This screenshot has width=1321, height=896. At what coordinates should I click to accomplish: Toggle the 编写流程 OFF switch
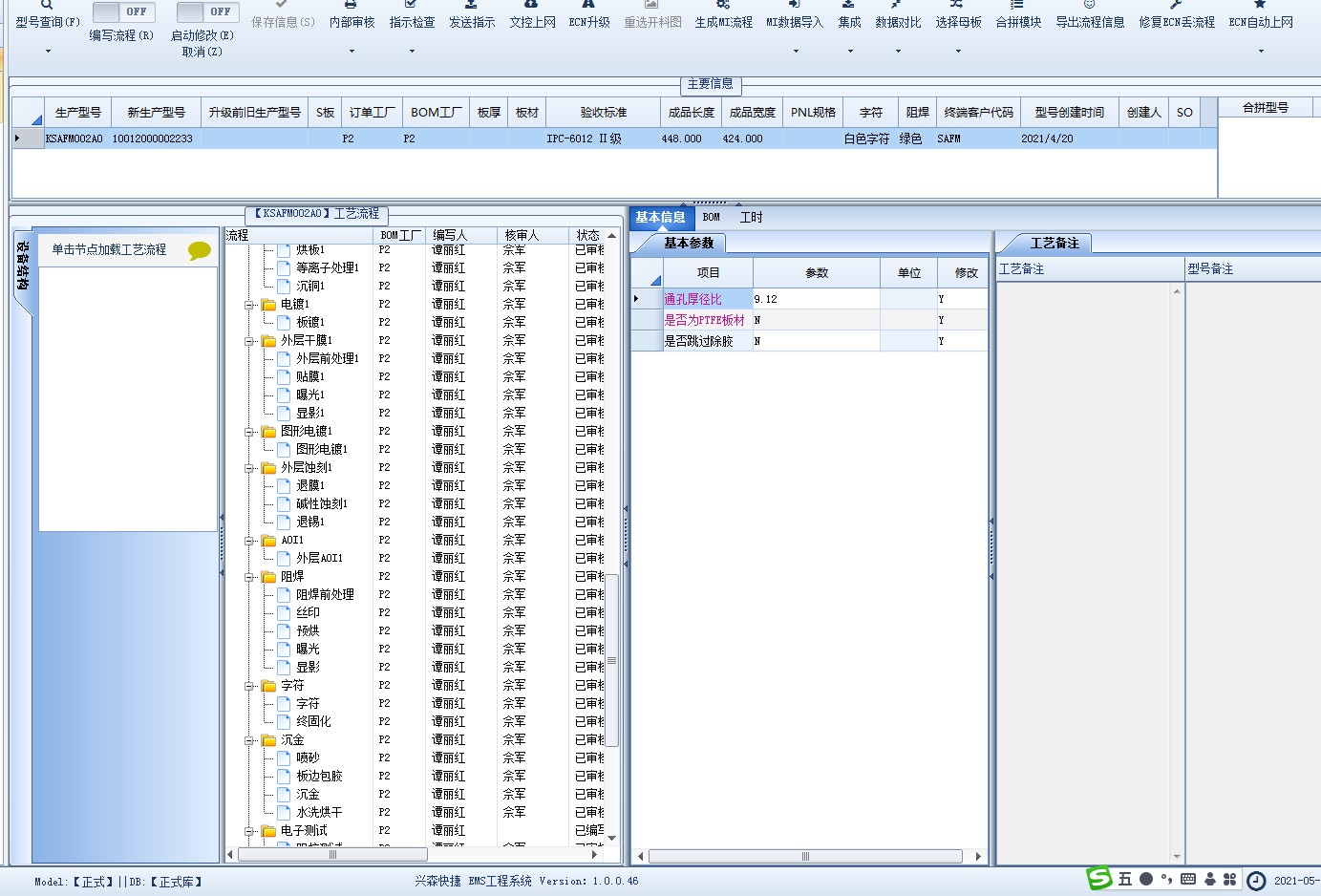(124, 11)
